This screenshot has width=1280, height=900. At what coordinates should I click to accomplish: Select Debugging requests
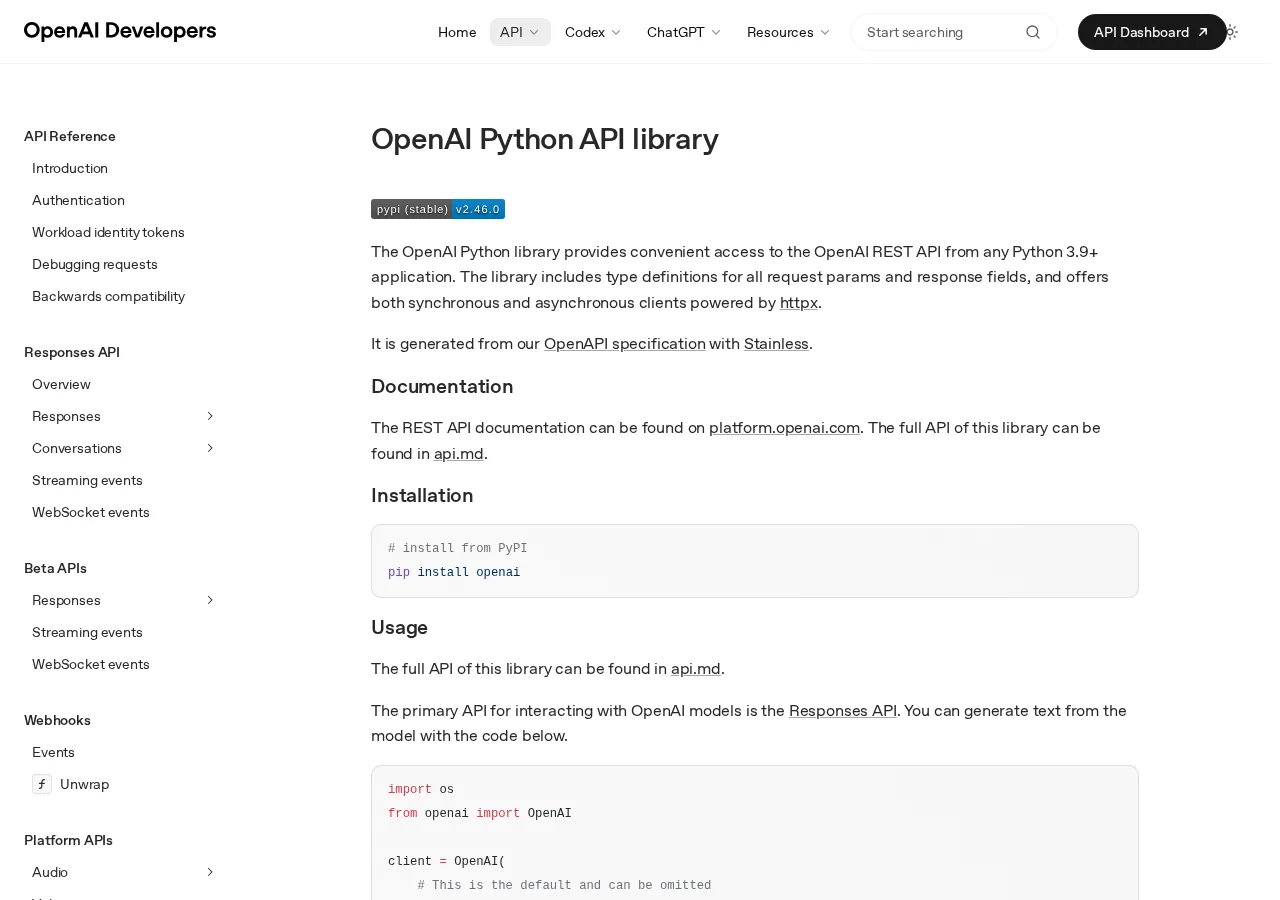pos(95,264)
